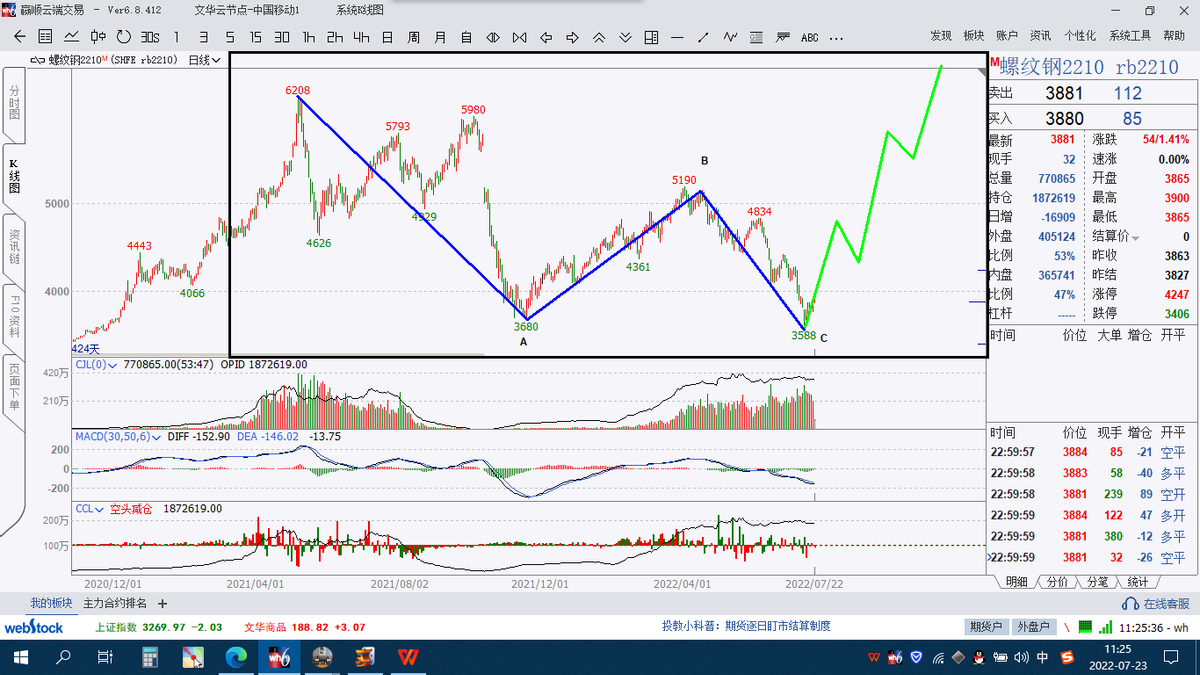Expand the 结算价 dropdown arrow
The height and width of the screenshot is (675, 1200).
1135,237
